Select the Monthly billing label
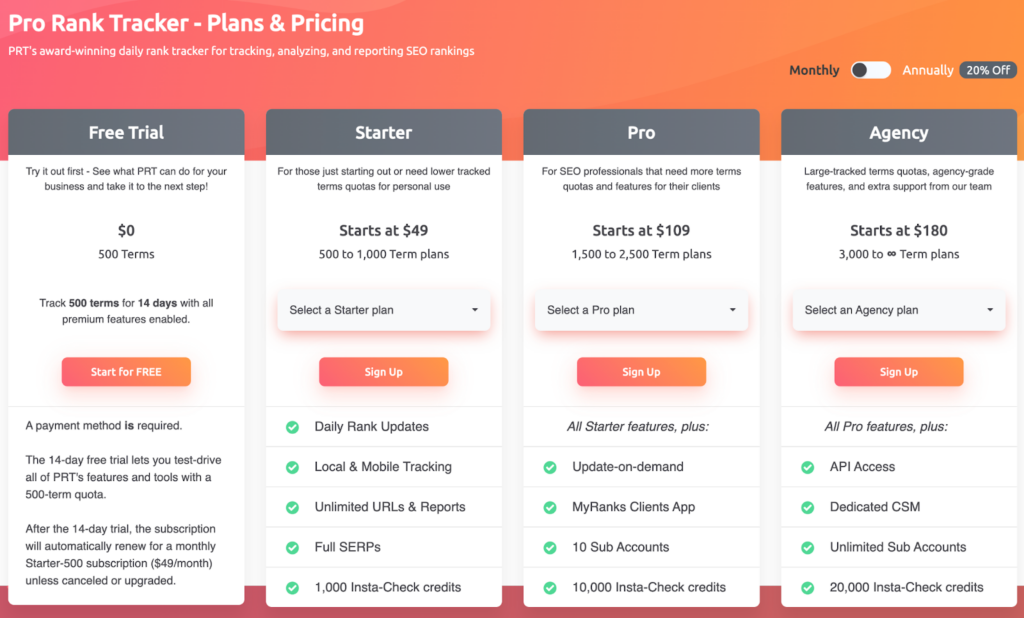The image size is (1024, 618). [x=814, y=70]
